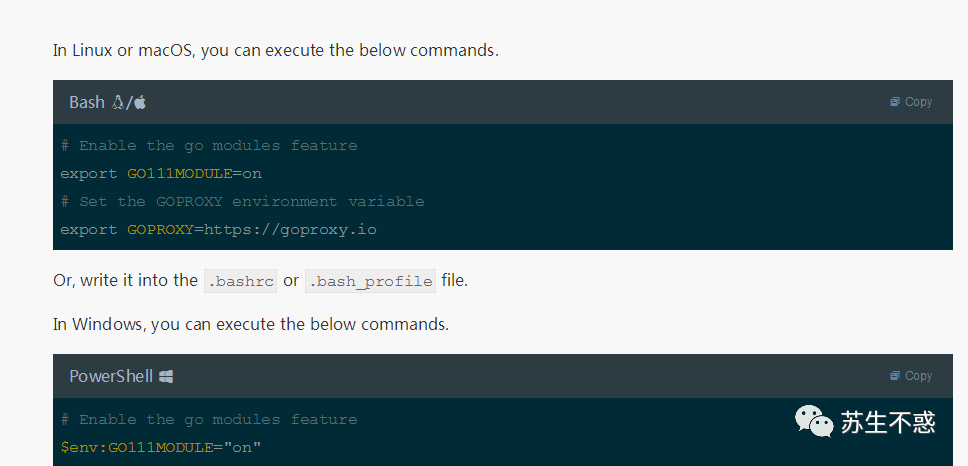Click the Bash header label

(x=87, y=102)
